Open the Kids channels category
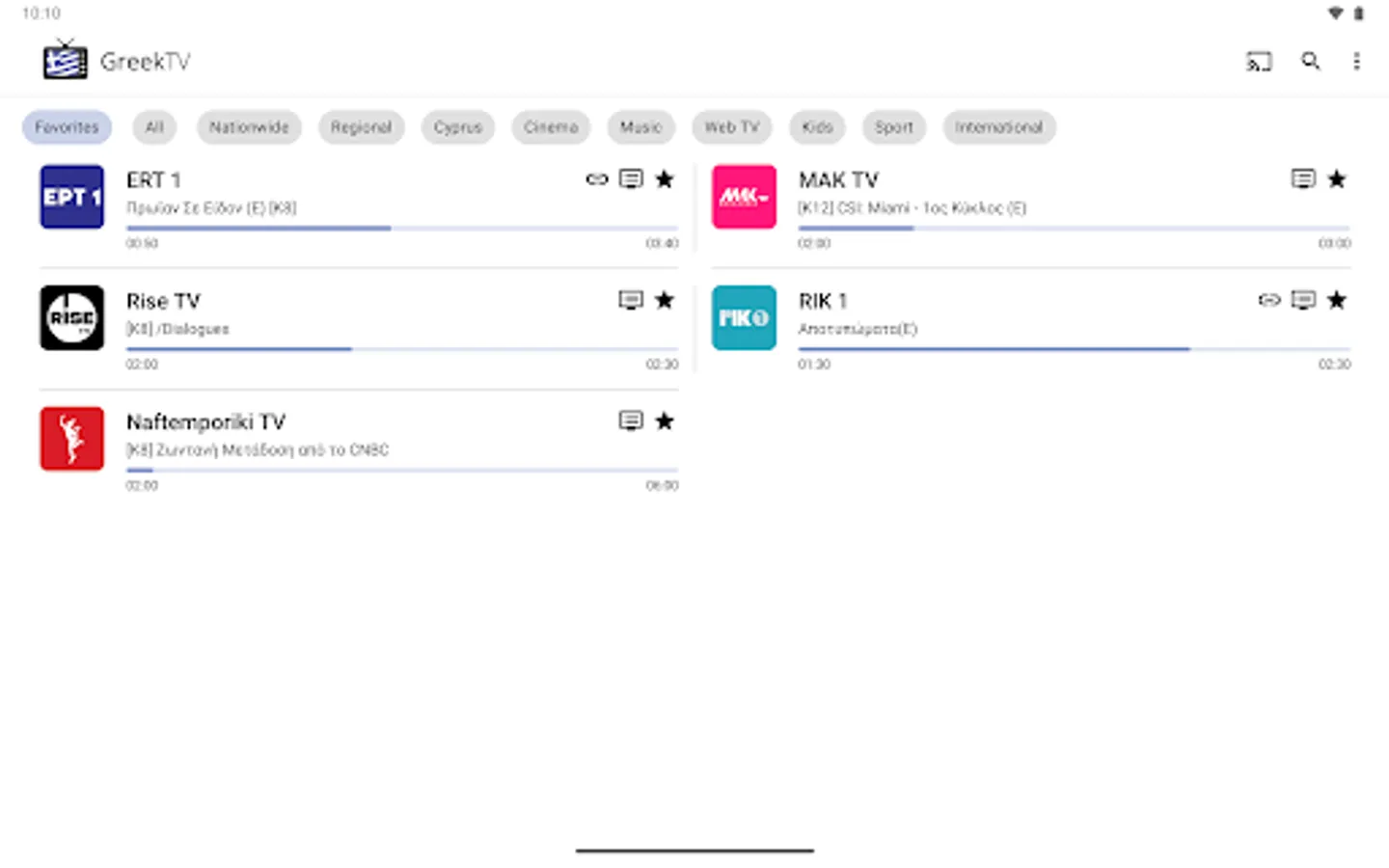Viewport: 1389px width, 868px height. [x=817, y=126]
